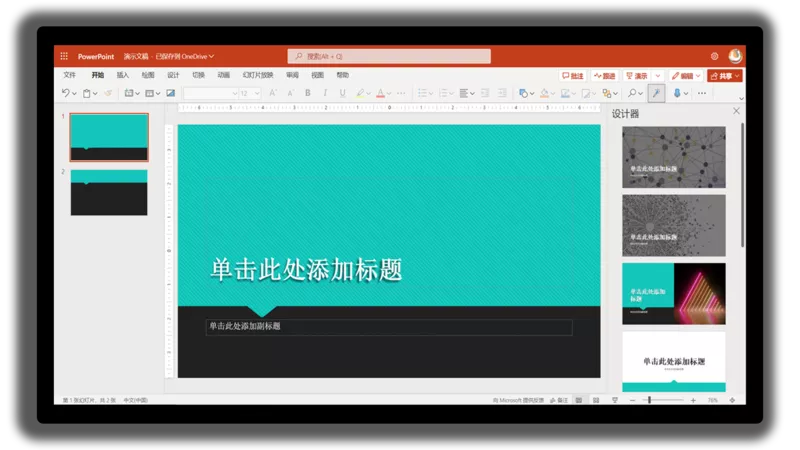This screenshot has height=450, width=800.
Task: Close the Designer pane with X
Action: point(737,112)
